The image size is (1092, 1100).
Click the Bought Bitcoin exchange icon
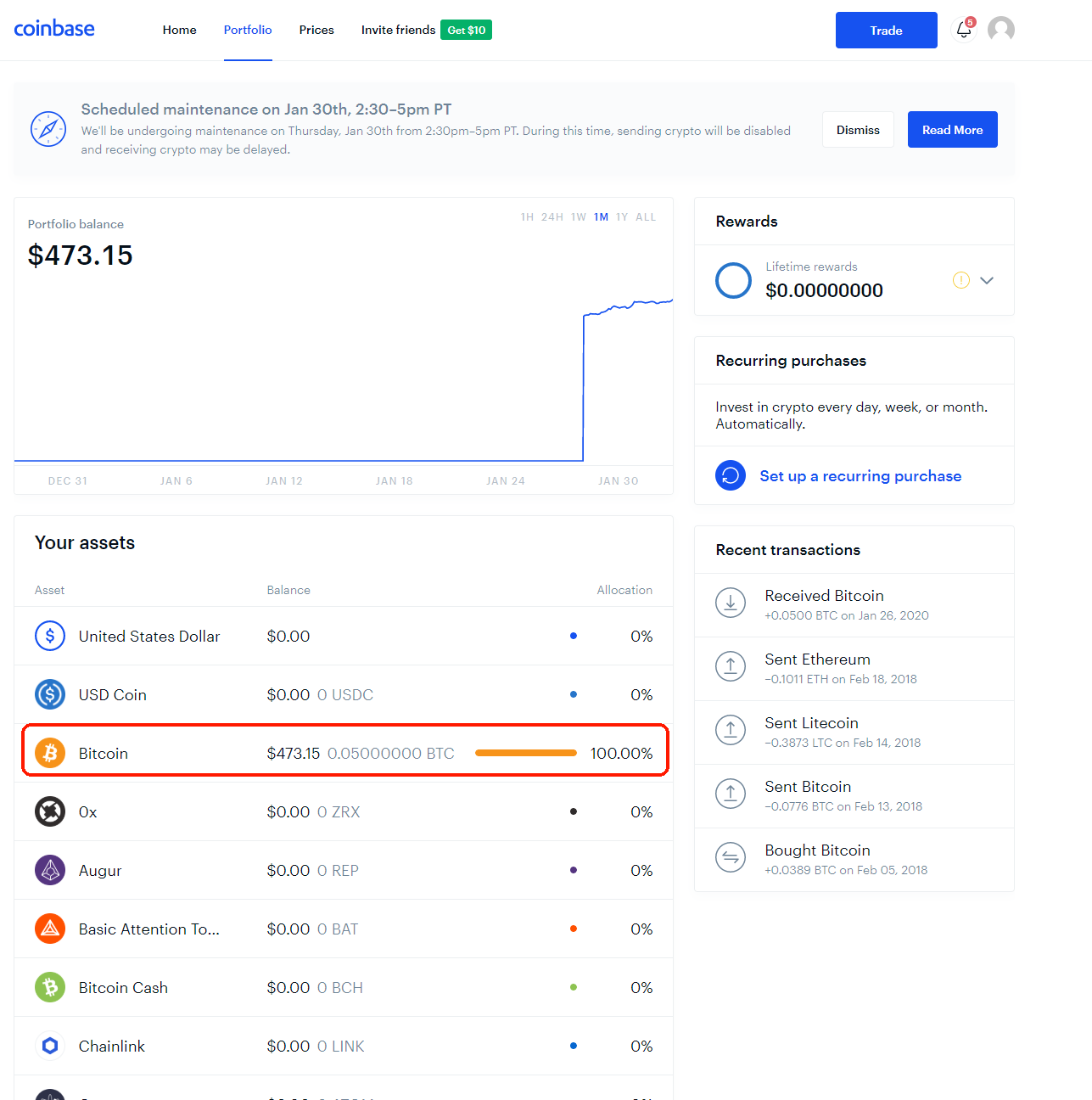point(731,857)
